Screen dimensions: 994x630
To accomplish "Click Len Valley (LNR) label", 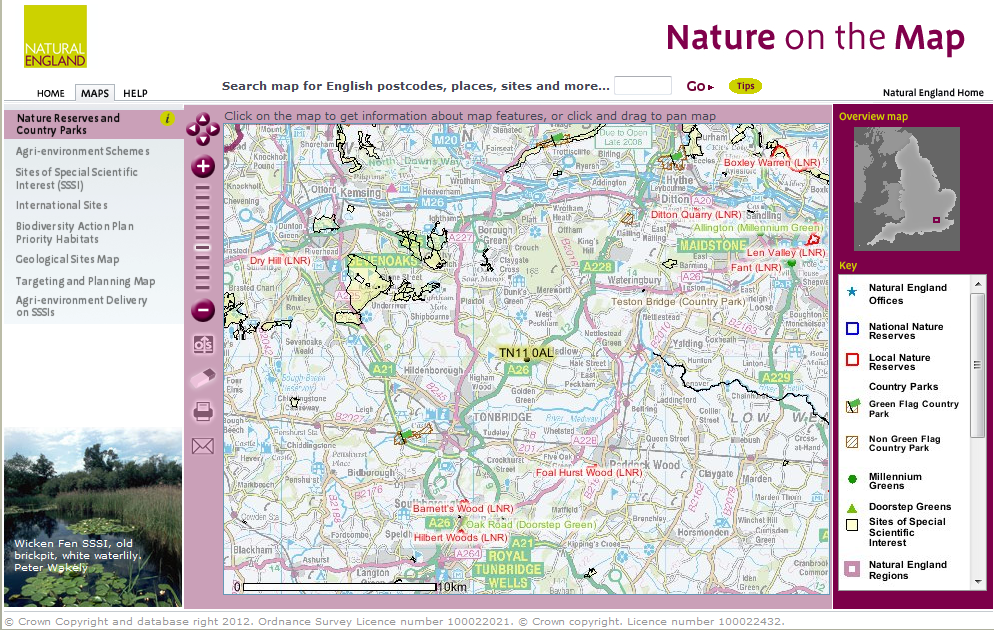I will (x=786, y=252).
